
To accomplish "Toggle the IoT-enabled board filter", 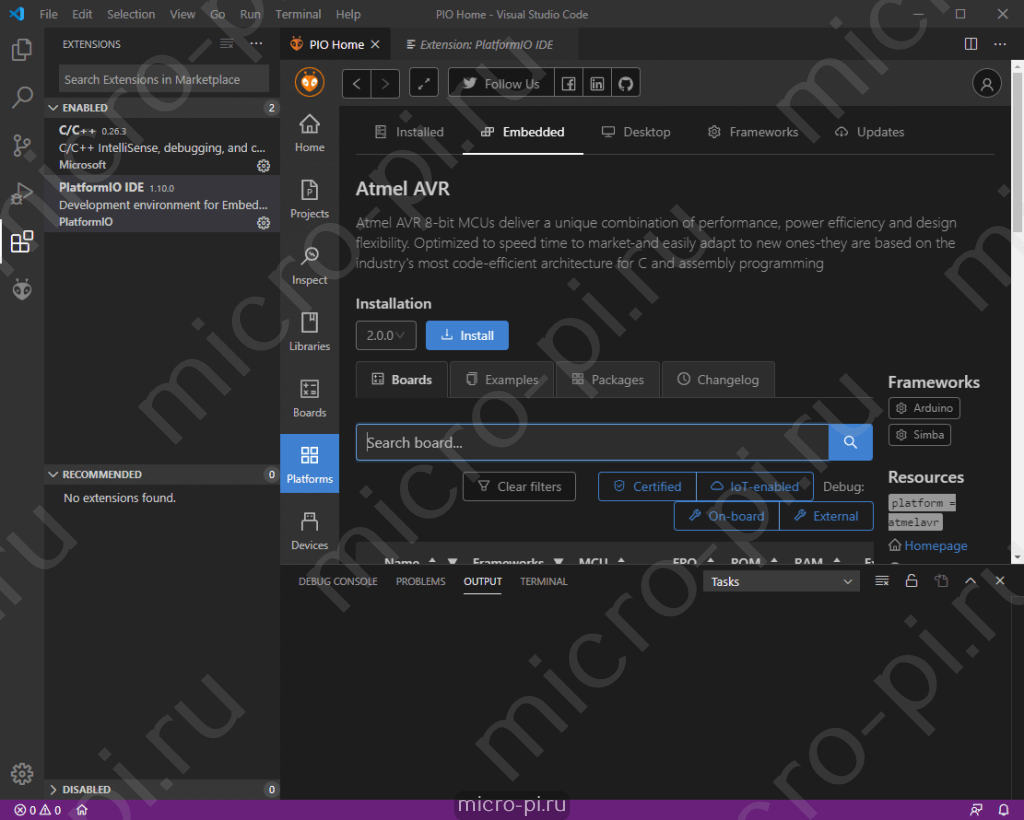I will tap(754, 486).
